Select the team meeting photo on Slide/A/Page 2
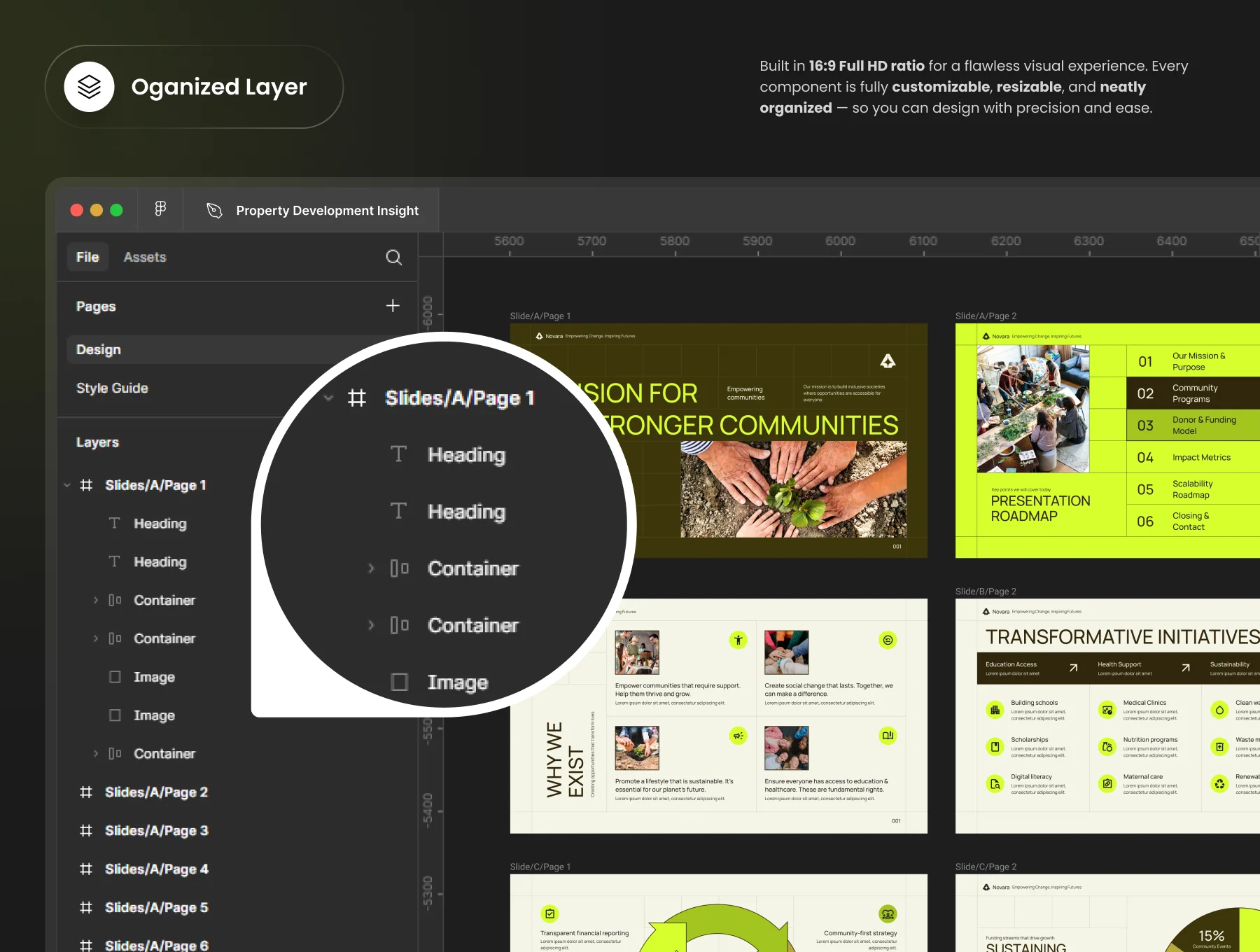 (1032, 409)
